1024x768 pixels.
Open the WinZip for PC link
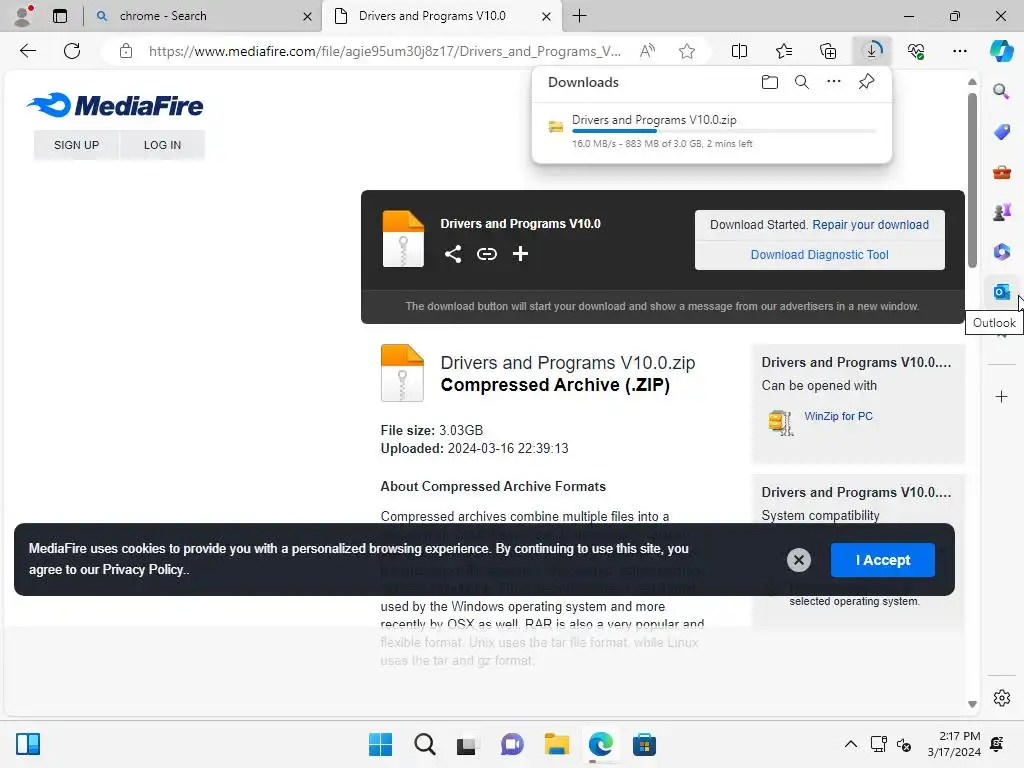coord(839,416)
